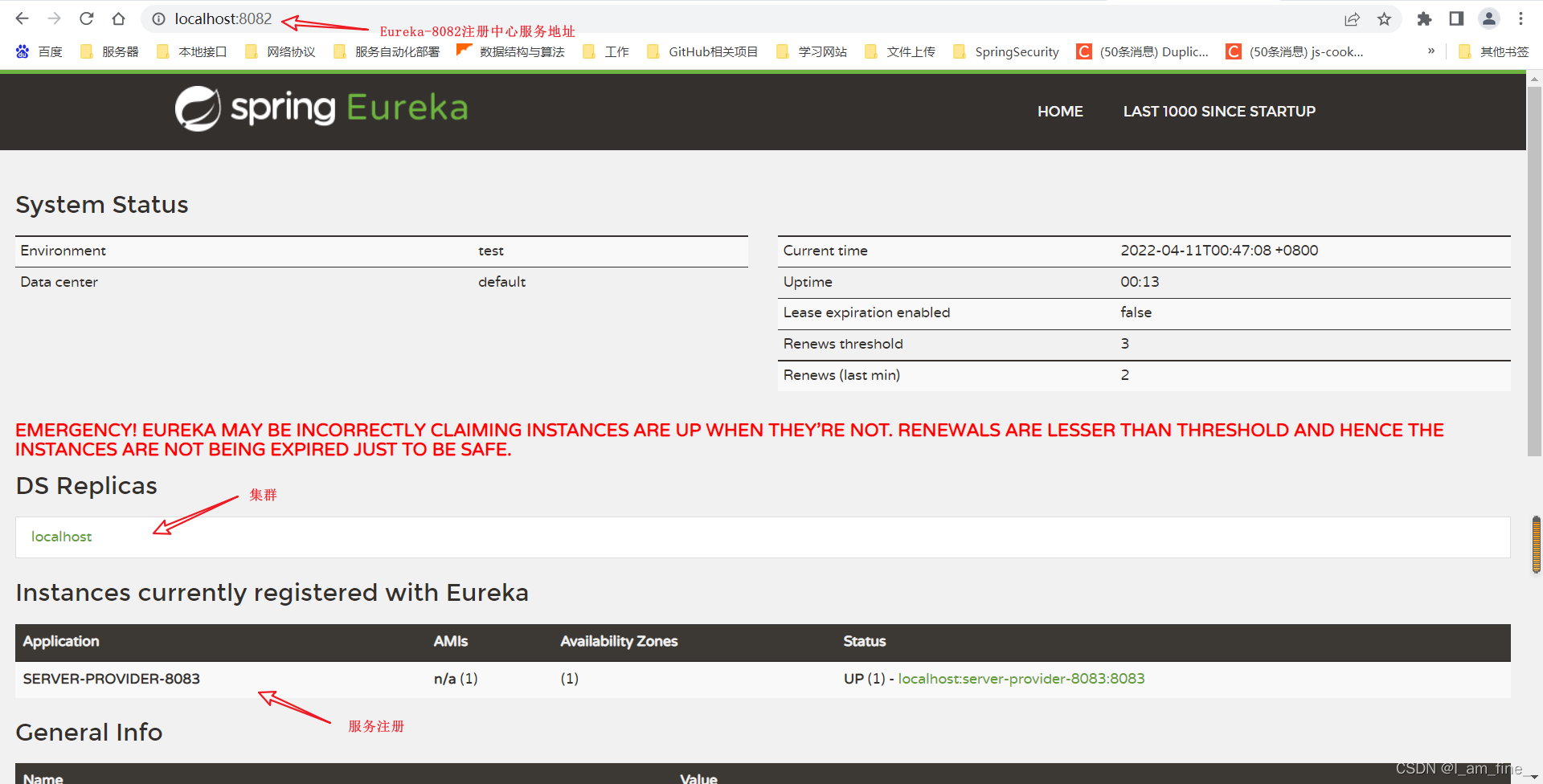Open the 数据结构与算法 bookmark

point(510,51)
